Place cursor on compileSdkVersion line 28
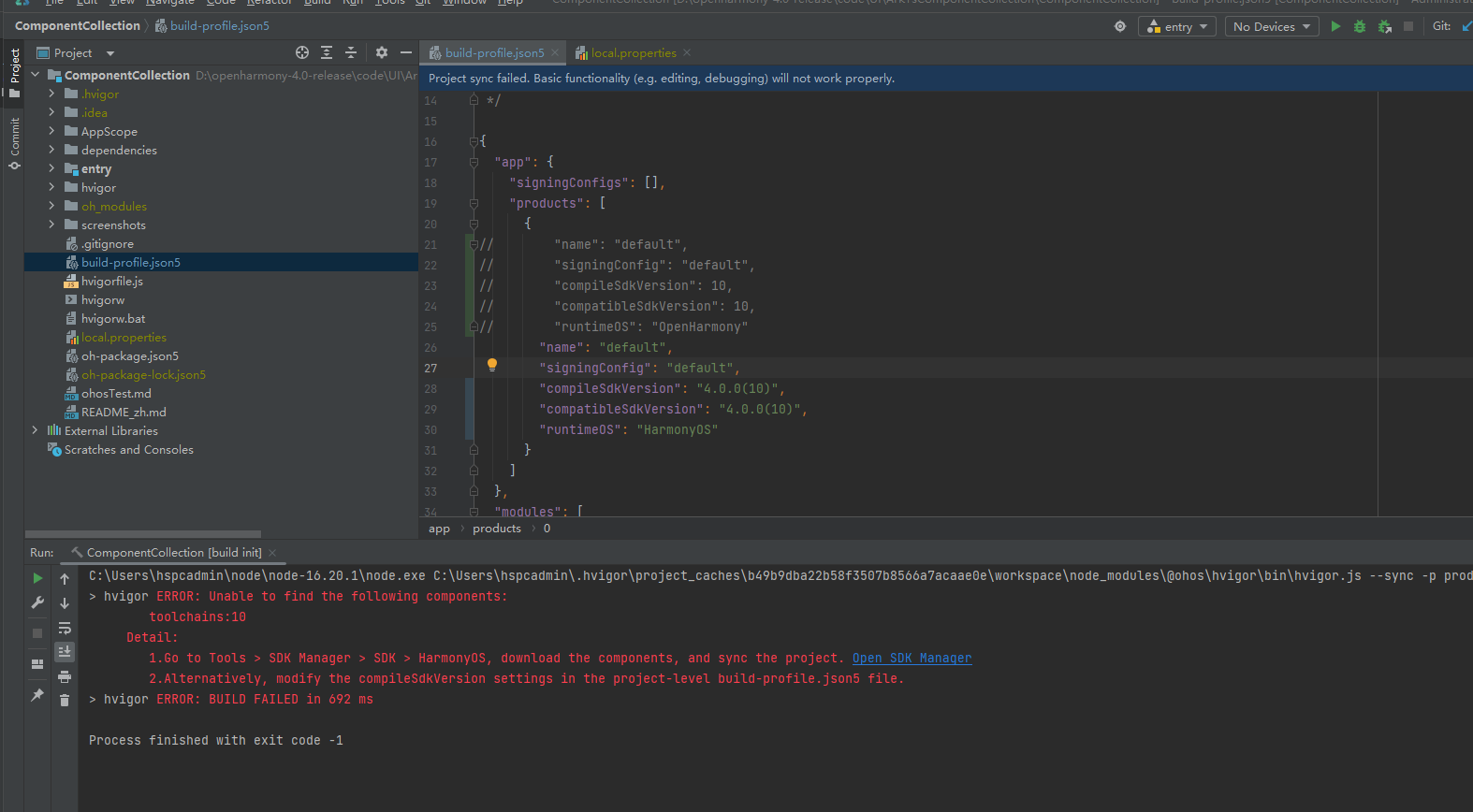The height and width of the screenshot is (812, 1473). point(662,388)
